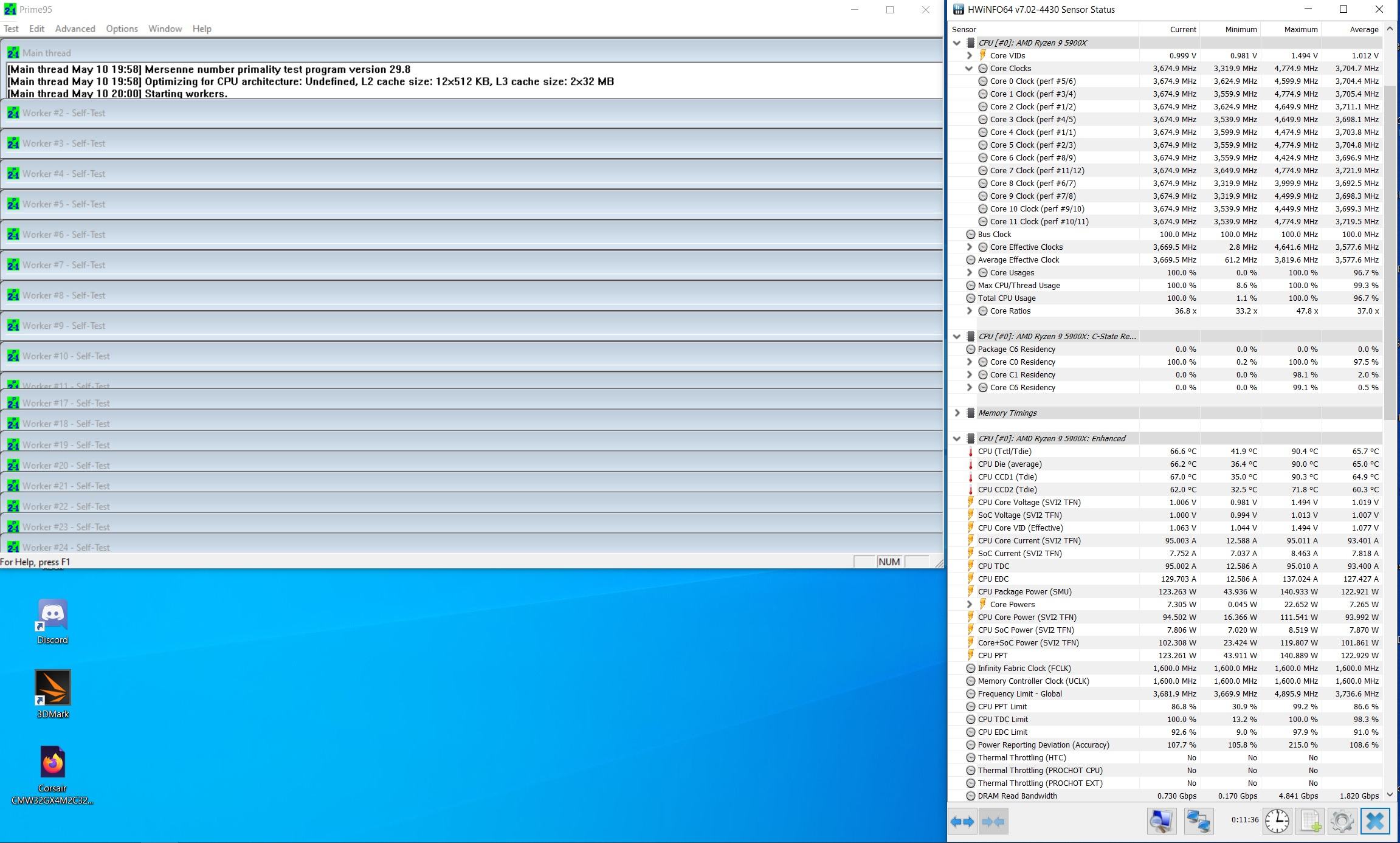Reset the sensor clock timer icon
The image size is (1400, 843).
(x=1277, y=822)
